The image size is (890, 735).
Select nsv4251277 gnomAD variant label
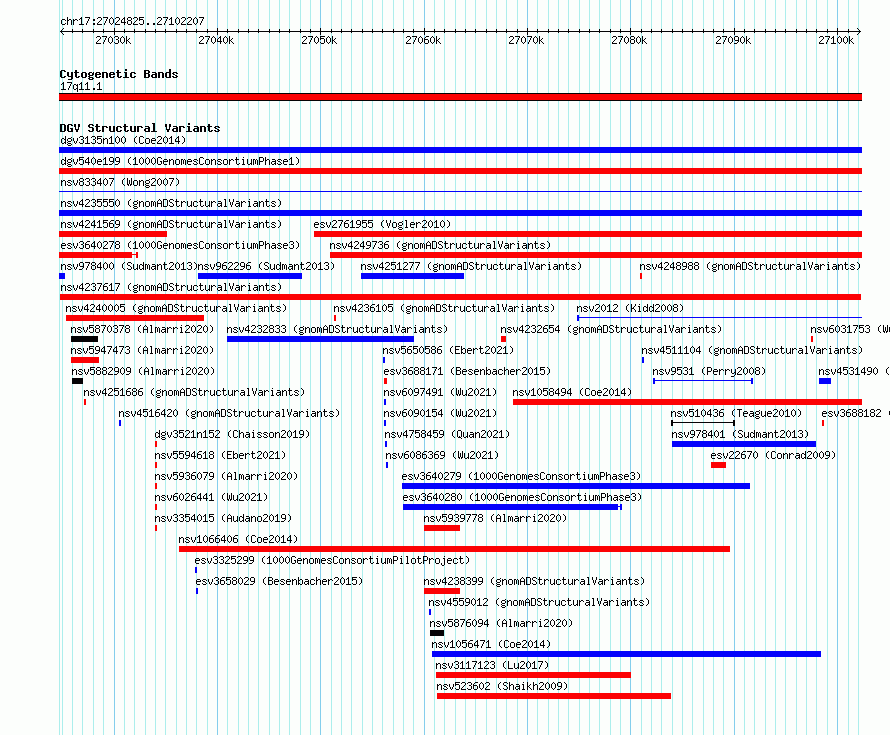click(471, 266)
